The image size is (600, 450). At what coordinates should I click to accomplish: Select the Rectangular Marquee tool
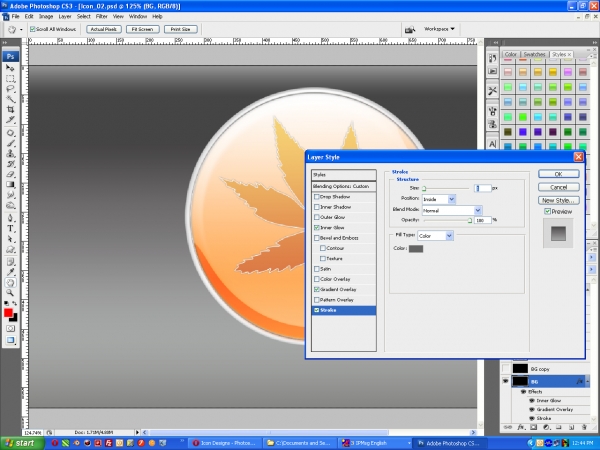coord(10,79)
